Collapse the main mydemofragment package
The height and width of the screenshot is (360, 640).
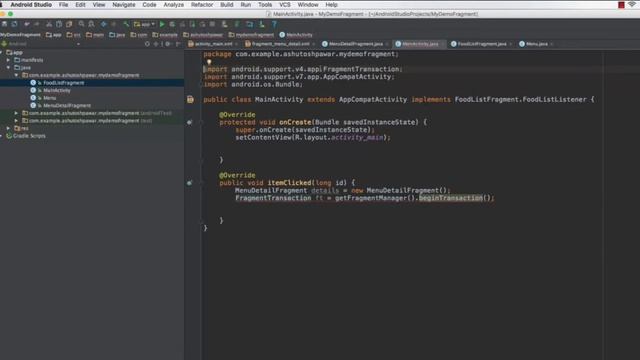click(x=16, y=75)
